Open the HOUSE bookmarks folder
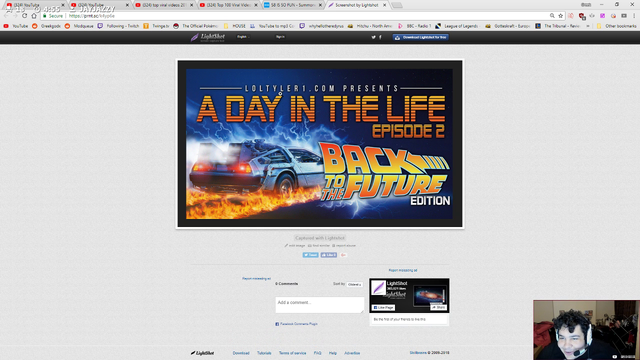Viewport: 640px width, 360px height. click(x=235, y=26)
